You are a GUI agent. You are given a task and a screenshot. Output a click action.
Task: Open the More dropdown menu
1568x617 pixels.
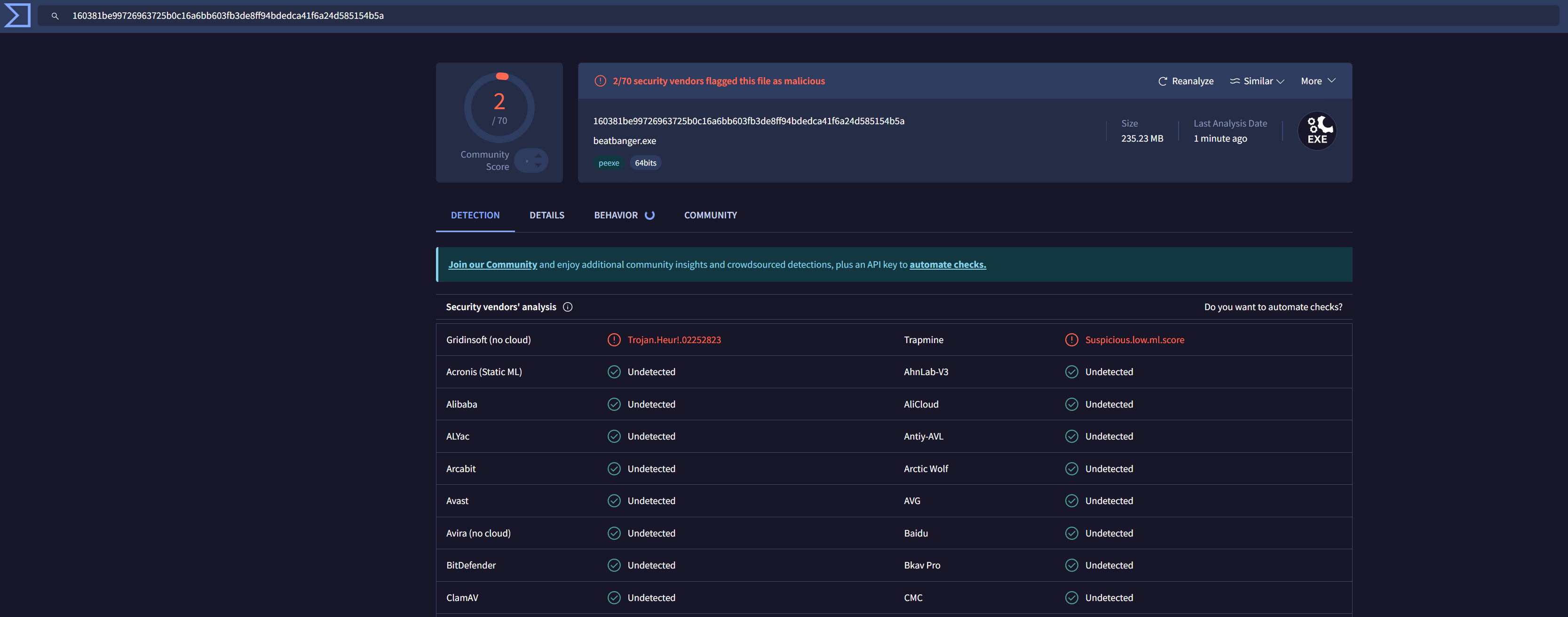(x=1318, y=81)
